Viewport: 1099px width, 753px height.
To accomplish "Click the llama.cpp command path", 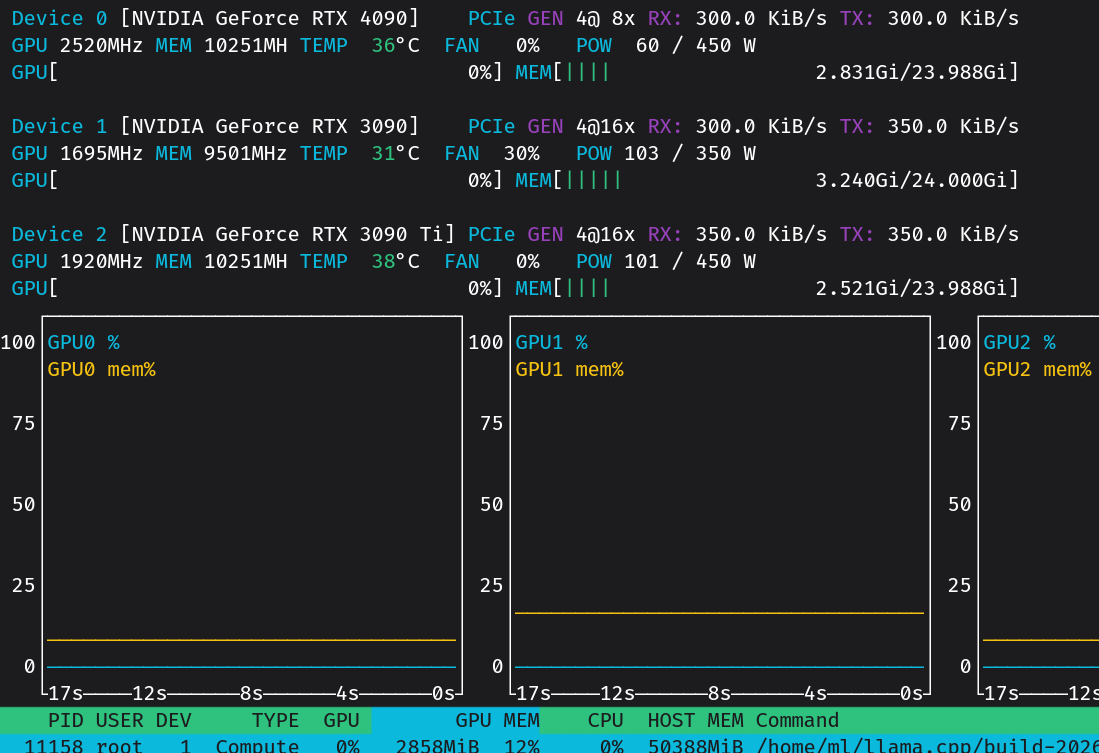I will coord(927,745).
